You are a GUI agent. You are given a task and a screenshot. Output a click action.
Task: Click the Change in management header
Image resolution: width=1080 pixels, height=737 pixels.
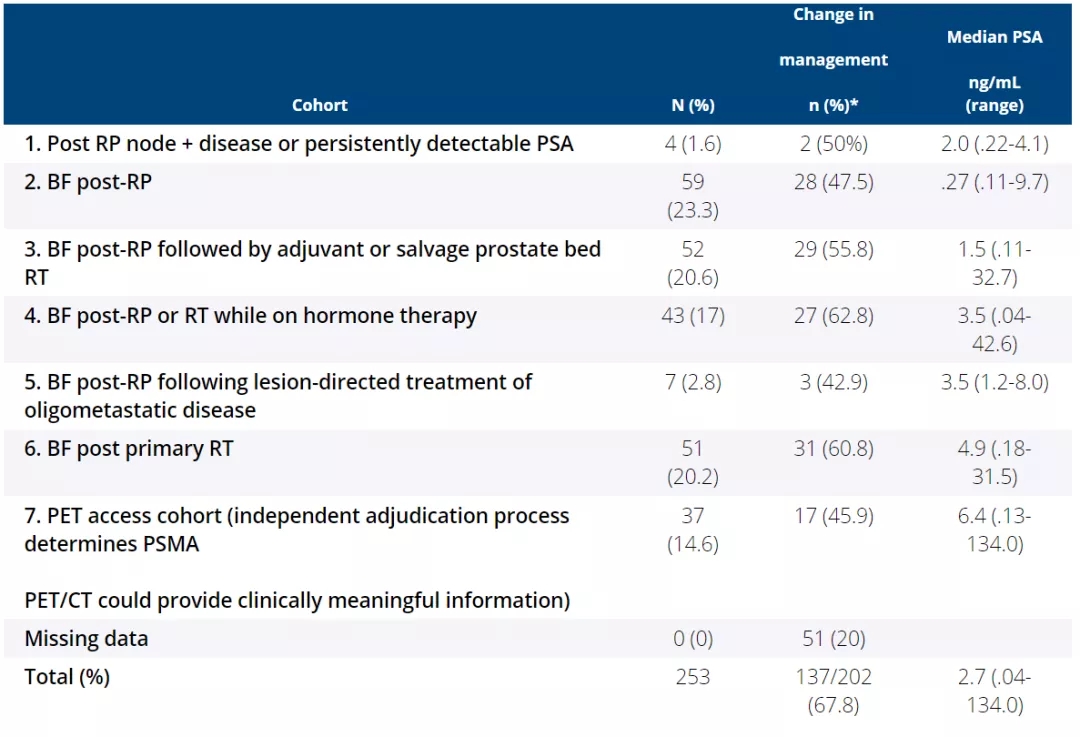click(833, 60)
